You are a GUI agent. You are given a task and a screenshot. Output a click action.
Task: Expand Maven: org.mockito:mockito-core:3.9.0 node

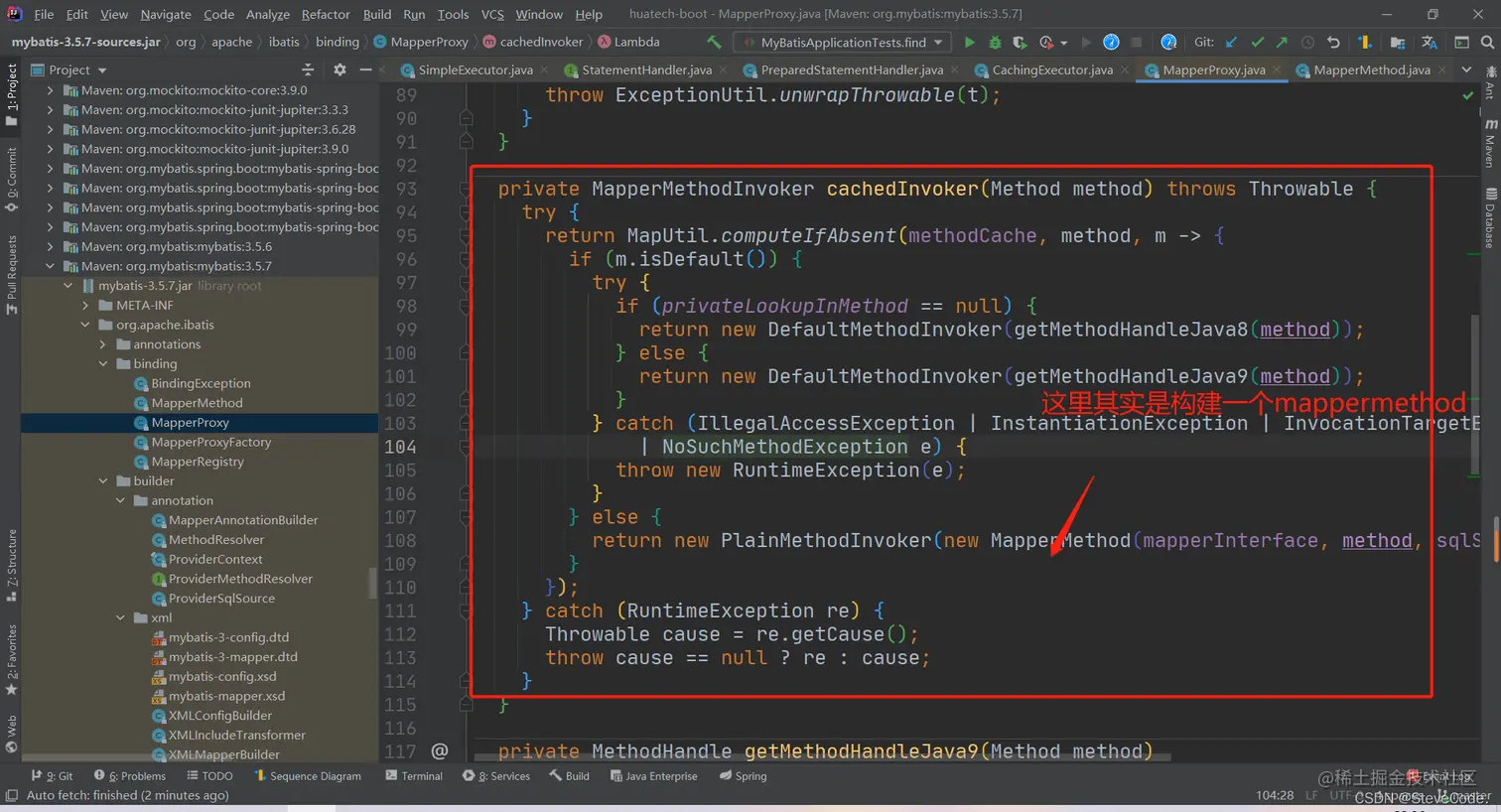(x=50, y=90)
